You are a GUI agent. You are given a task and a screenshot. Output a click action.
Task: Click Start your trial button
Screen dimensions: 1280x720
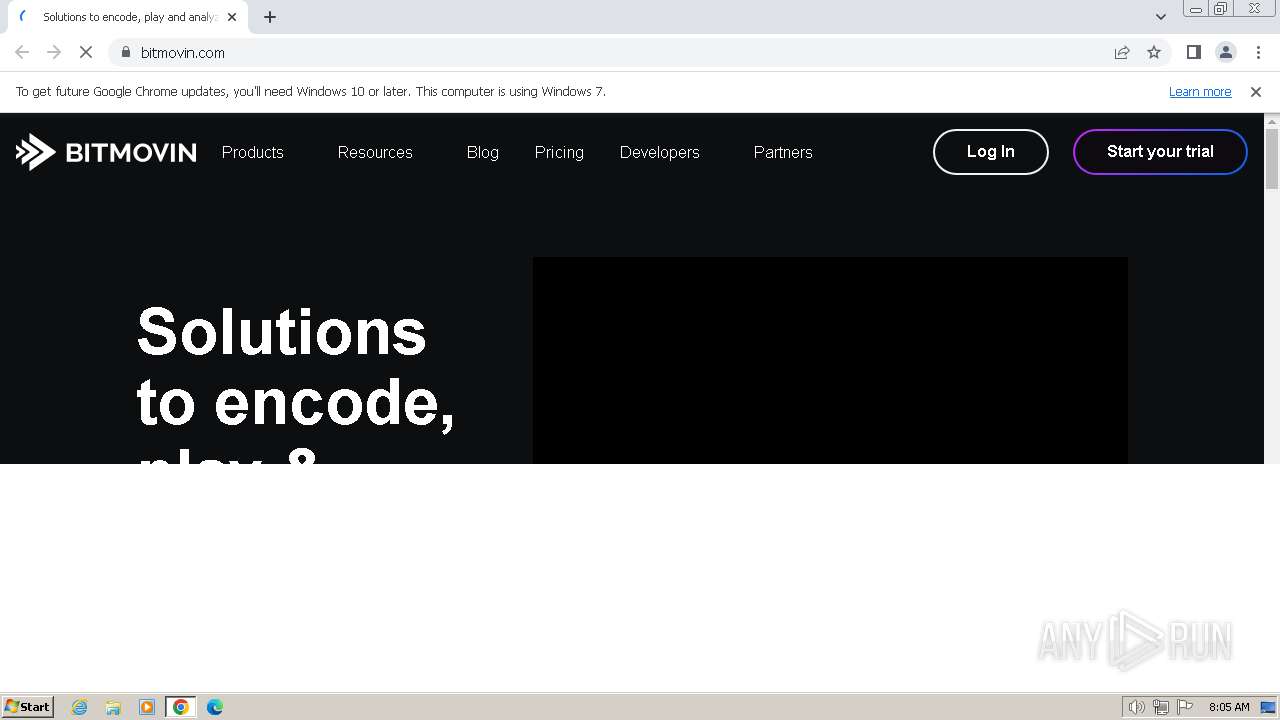pyautogui.click(x=1160, y=152)
